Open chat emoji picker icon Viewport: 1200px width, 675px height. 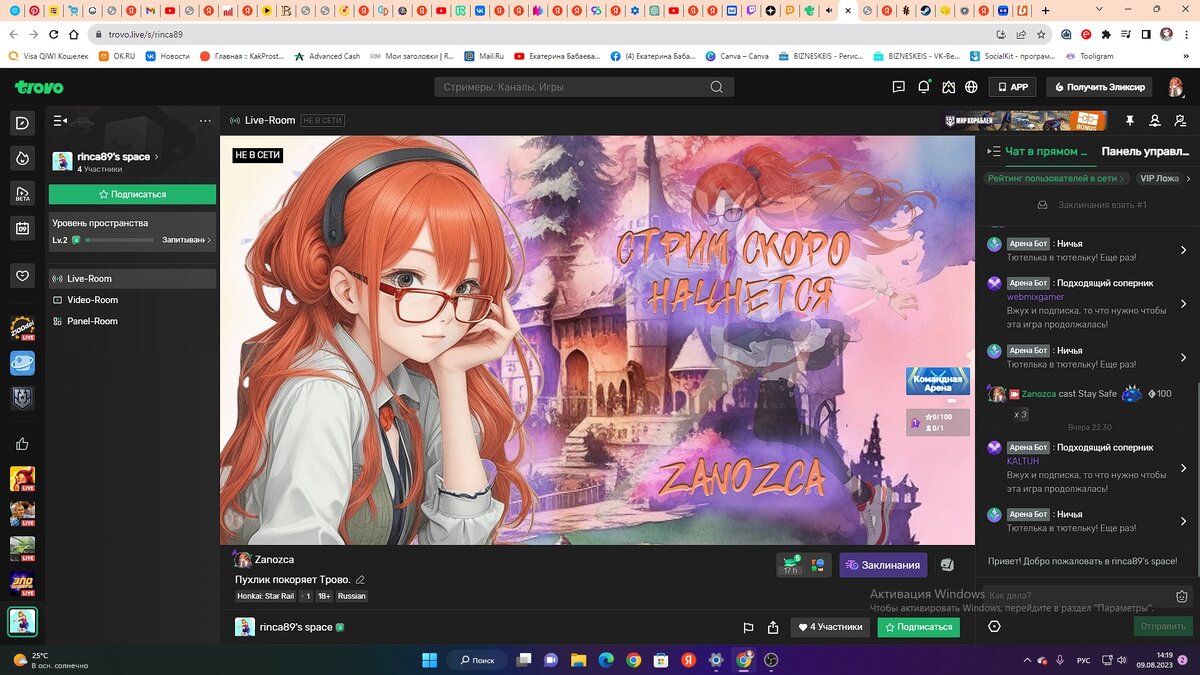coord(1182,596)
